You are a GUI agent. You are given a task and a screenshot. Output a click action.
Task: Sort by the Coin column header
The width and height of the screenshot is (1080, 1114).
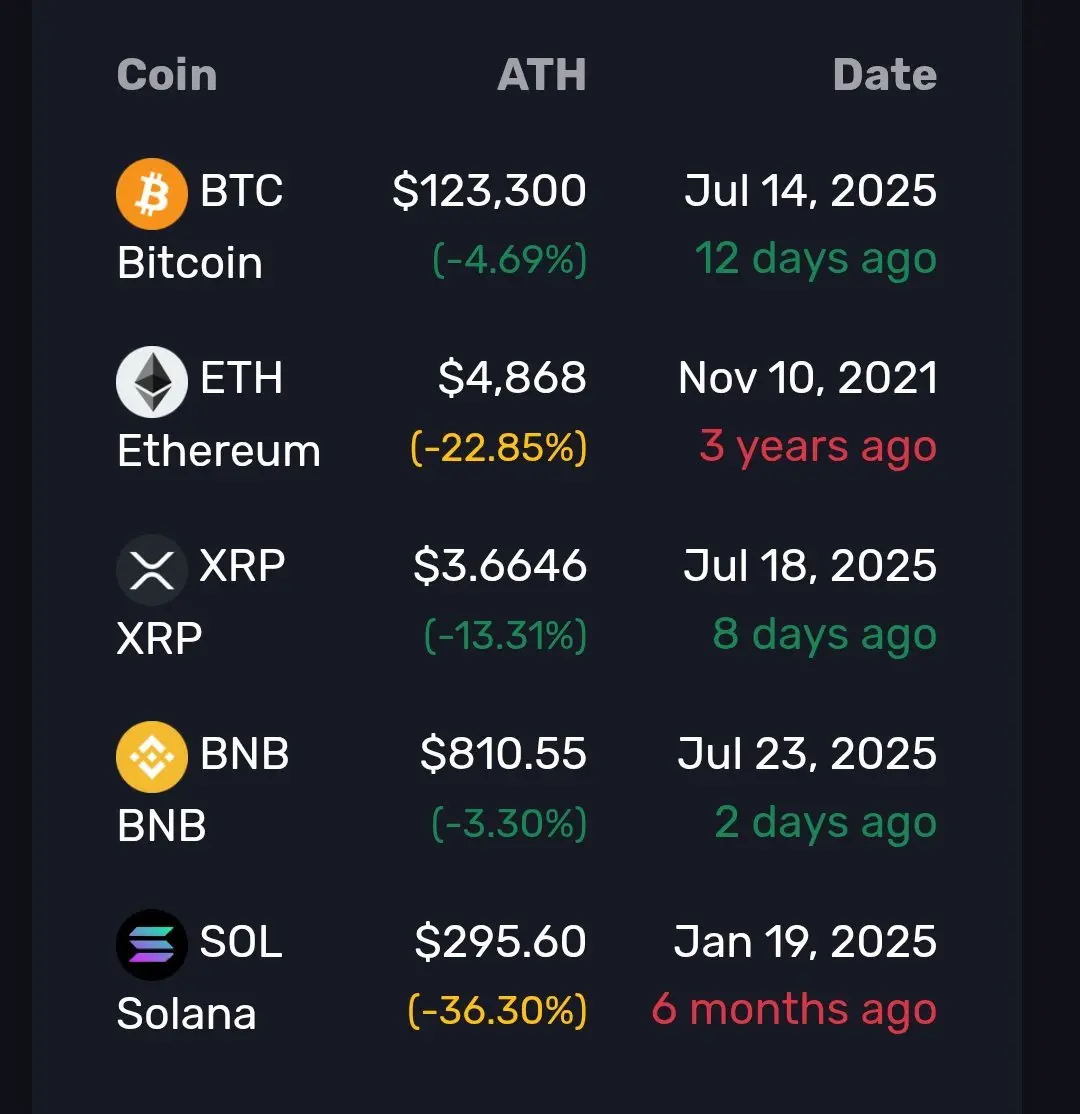coord(167,75)
